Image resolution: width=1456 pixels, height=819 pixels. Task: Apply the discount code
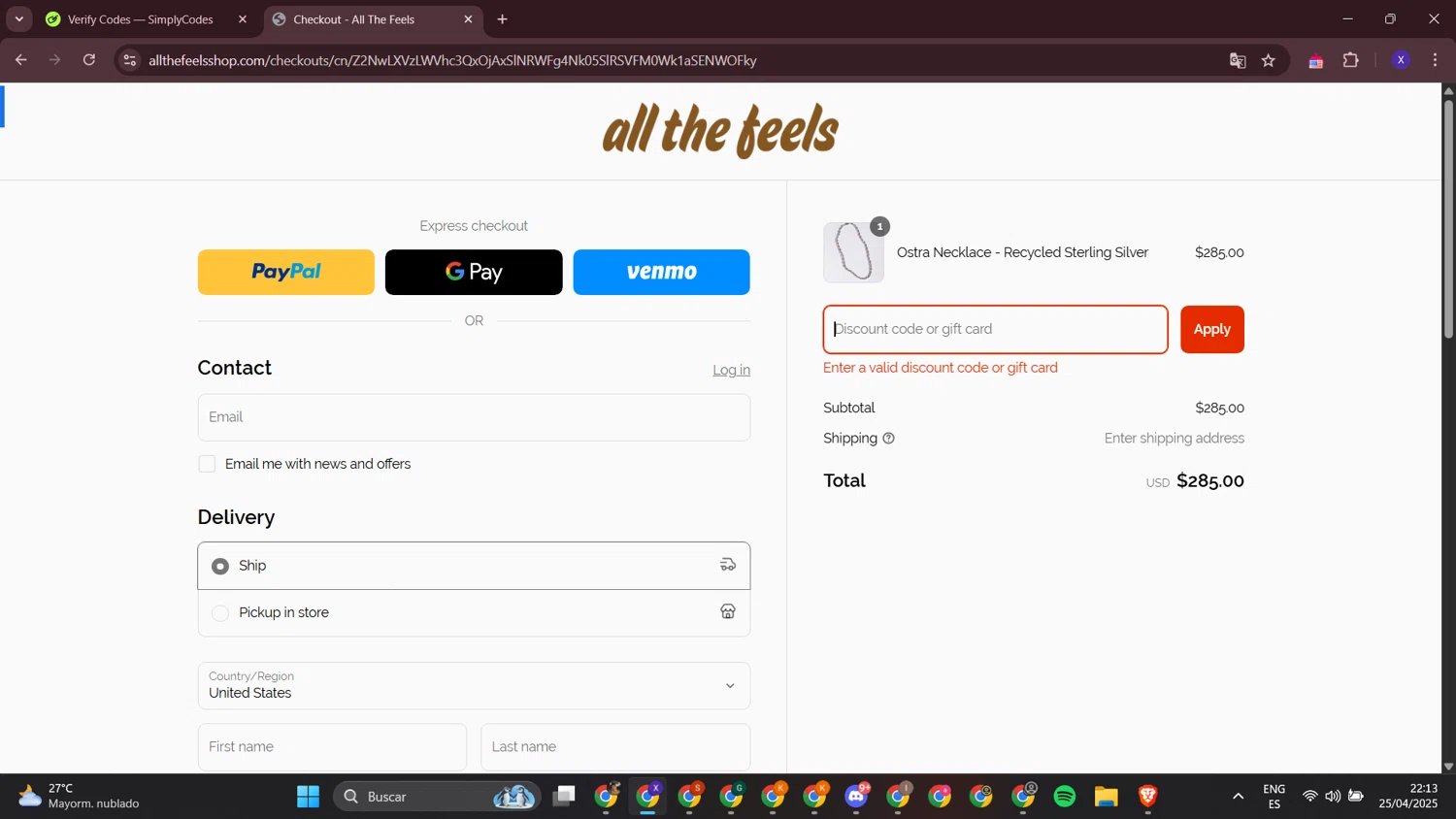(1212, 329)
